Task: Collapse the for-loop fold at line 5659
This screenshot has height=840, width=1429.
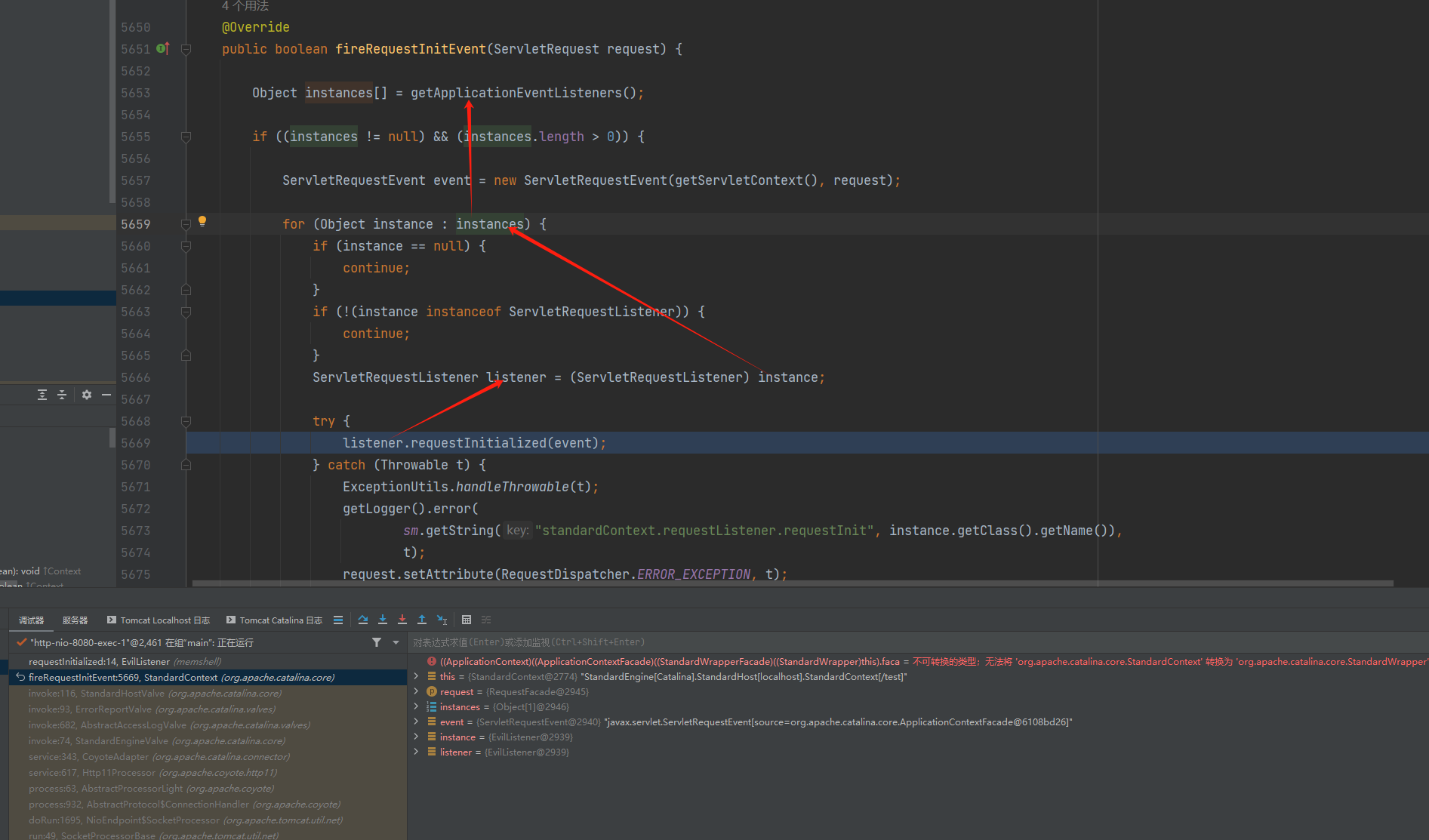Action: pos(186,224)
